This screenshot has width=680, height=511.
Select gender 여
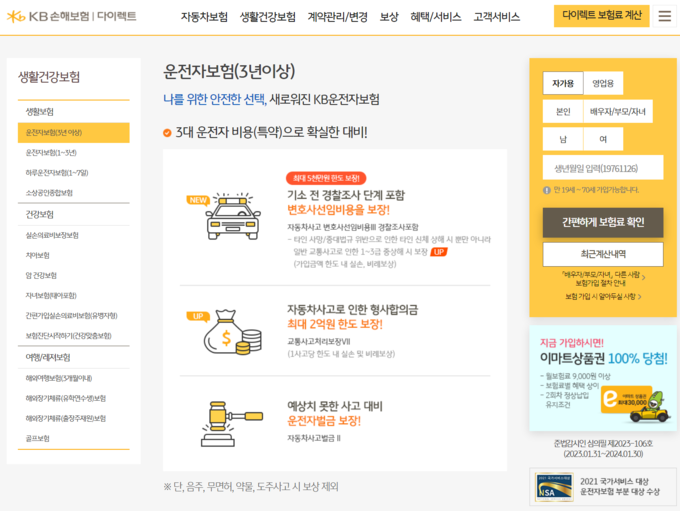pyautogui.click(x=603, y=139)
